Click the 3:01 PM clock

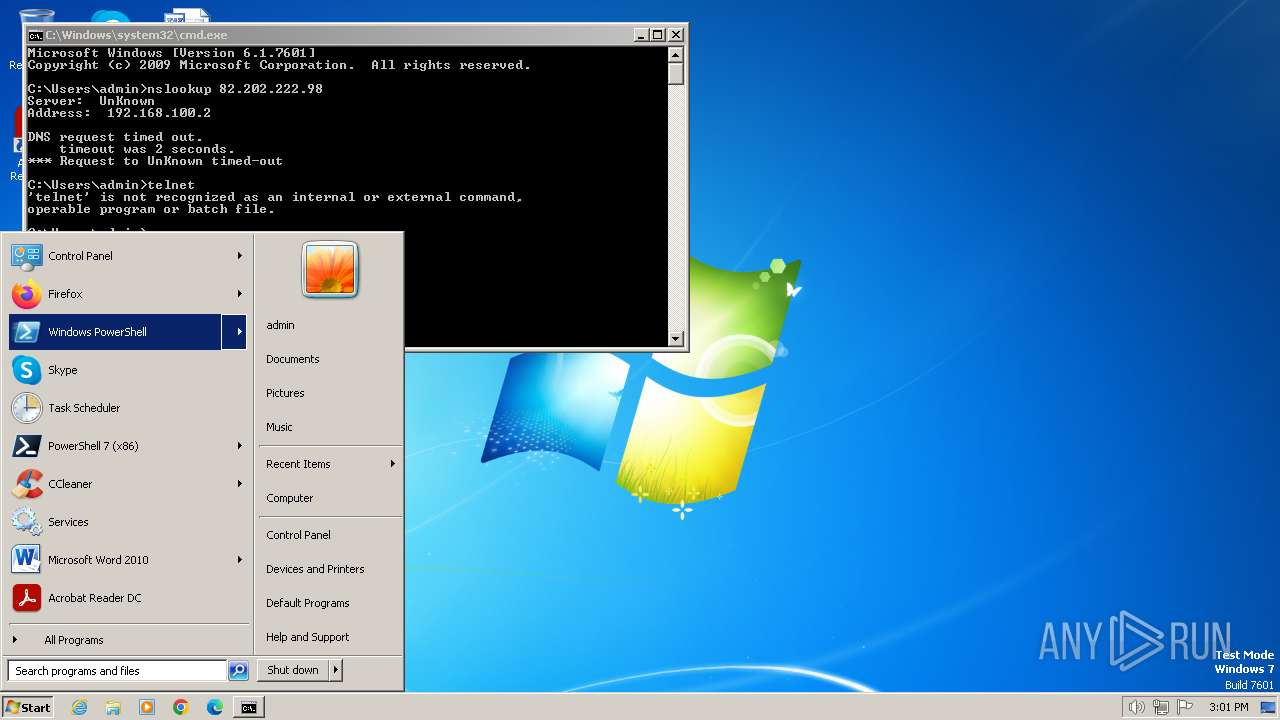pos(1228,707)
